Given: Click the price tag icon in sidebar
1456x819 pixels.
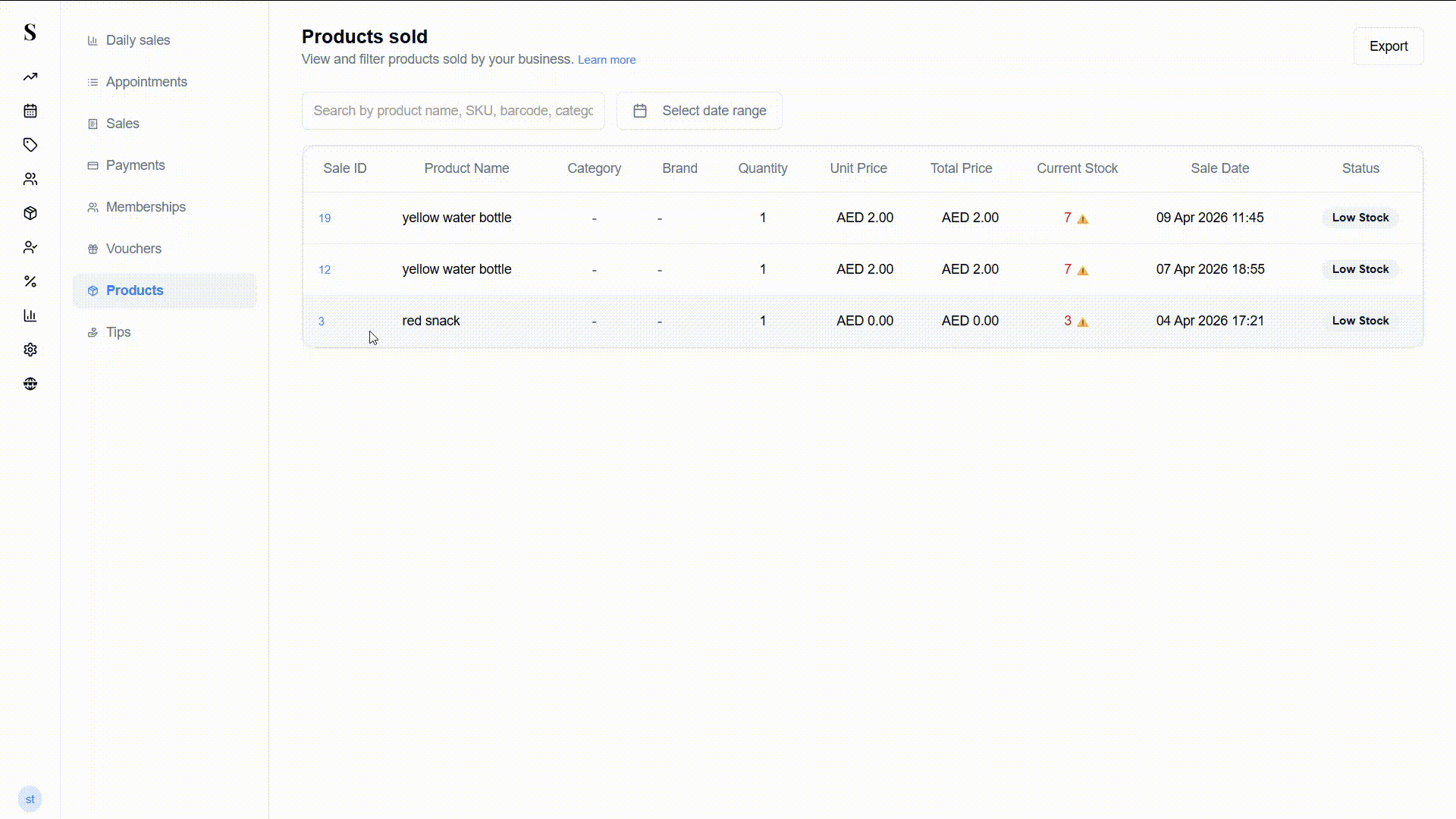Looking at the screenshot, I should click(30, 145).
